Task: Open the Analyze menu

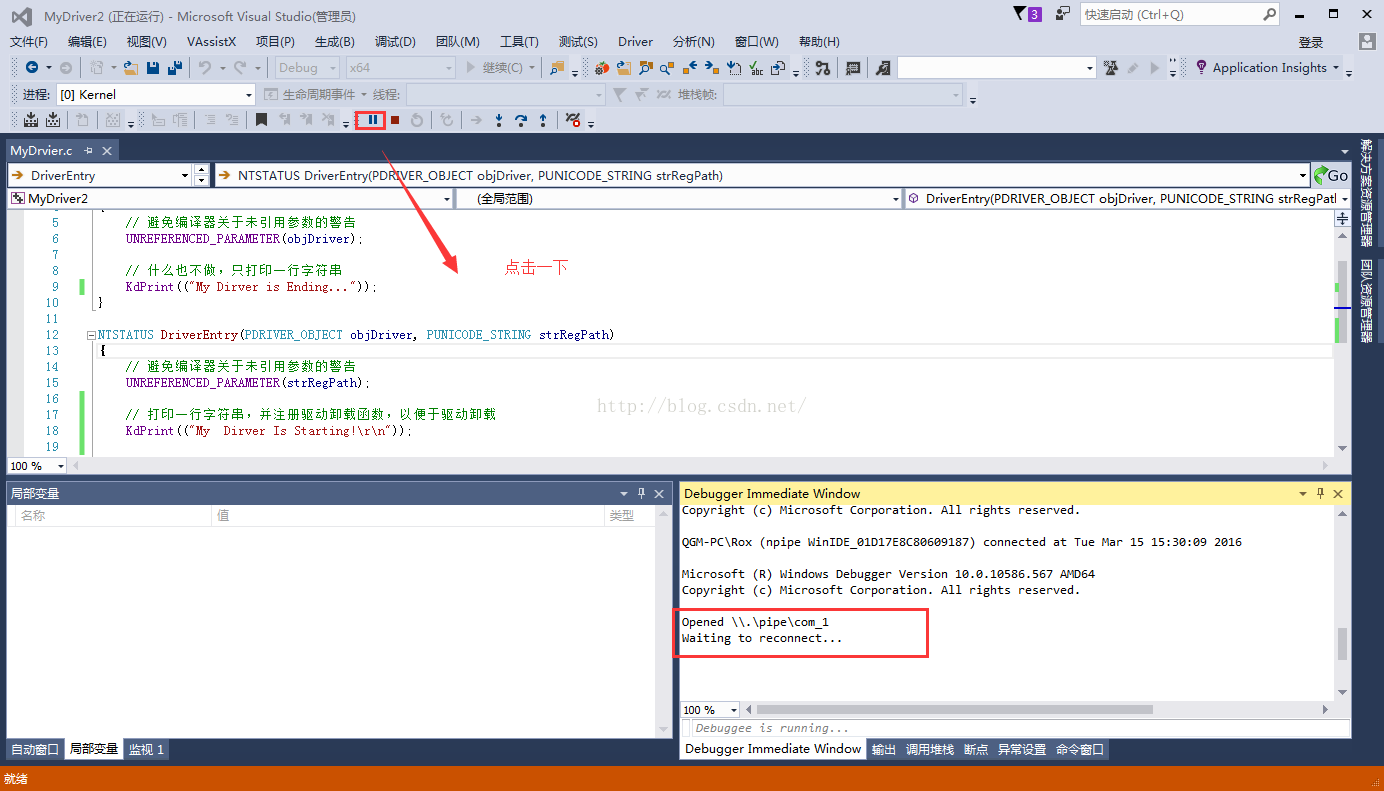Action: [693, 42]
